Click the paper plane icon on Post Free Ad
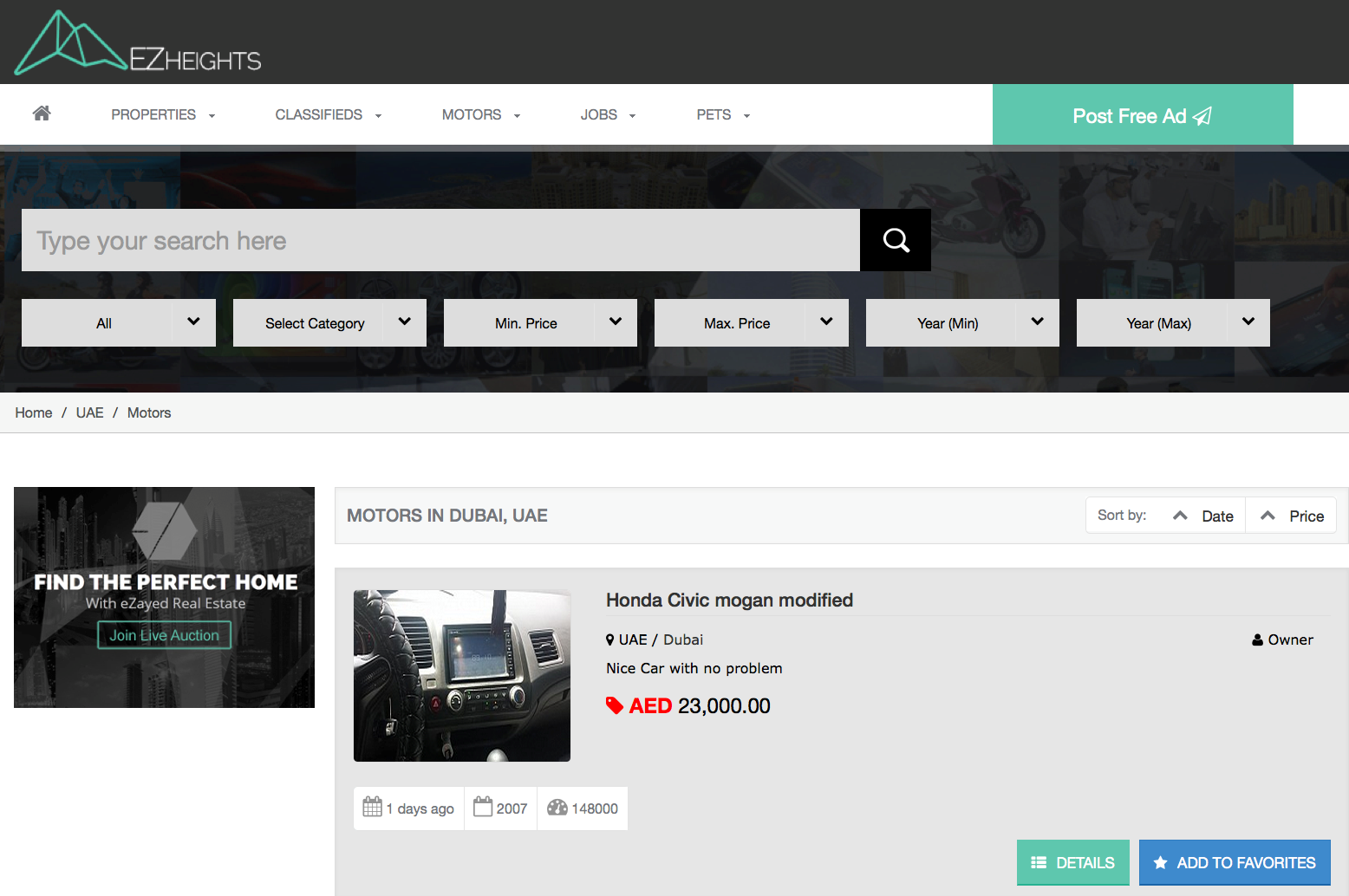This screenshot has width=1349, height=896. click(1202, 115)
